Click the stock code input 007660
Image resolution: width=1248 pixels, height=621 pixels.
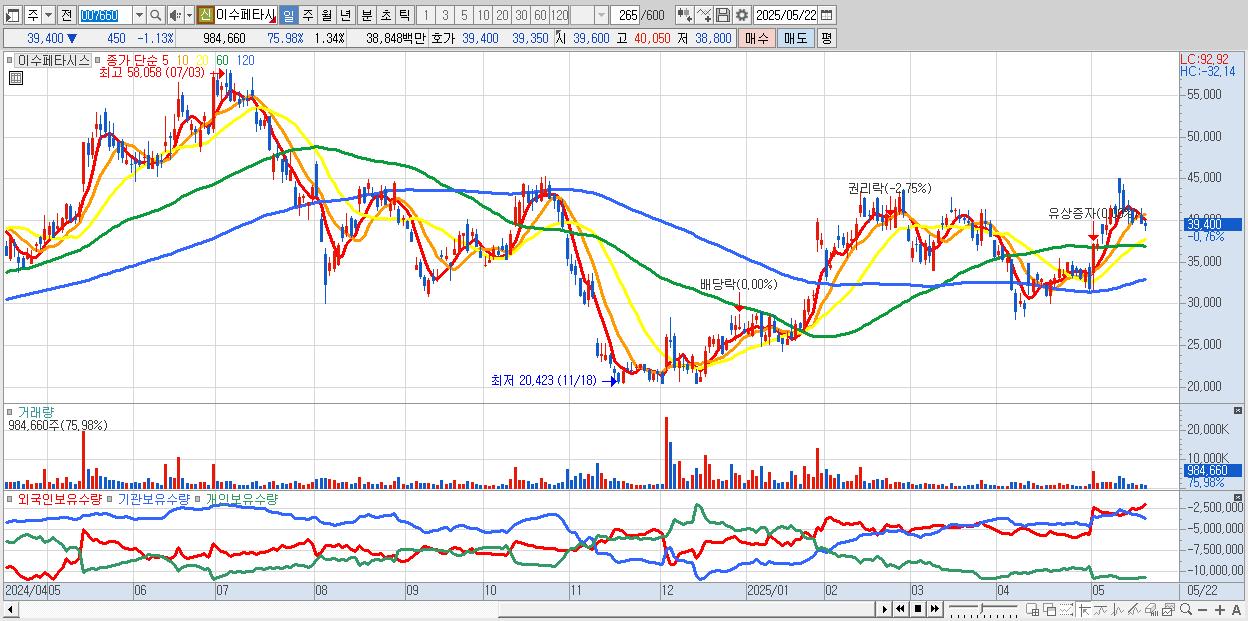point(105,15)
